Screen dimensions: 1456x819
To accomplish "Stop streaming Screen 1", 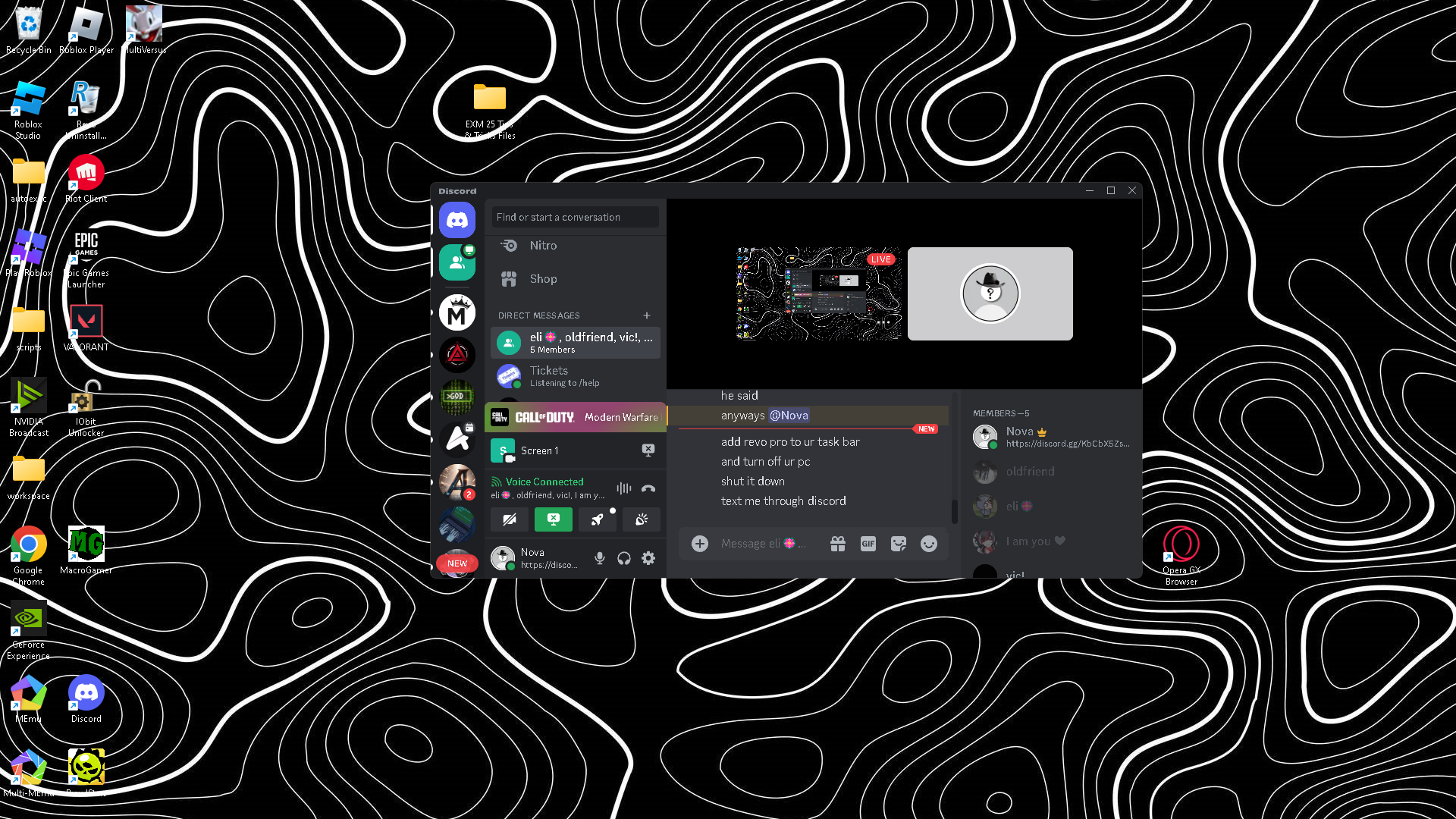I will tap(648, 450).
